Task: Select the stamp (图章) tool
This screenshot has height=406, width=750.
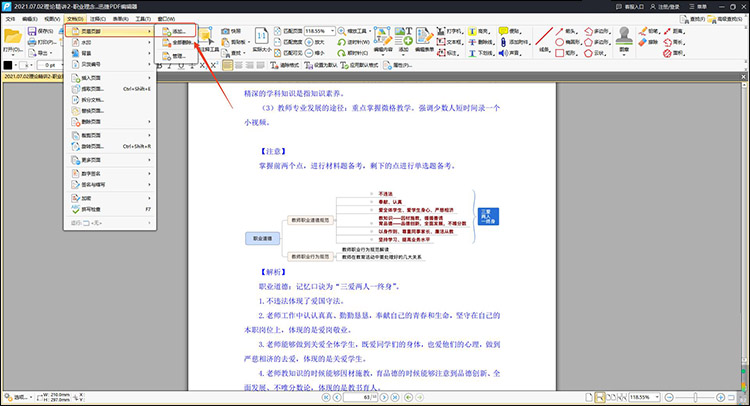Action: [625, 40]
